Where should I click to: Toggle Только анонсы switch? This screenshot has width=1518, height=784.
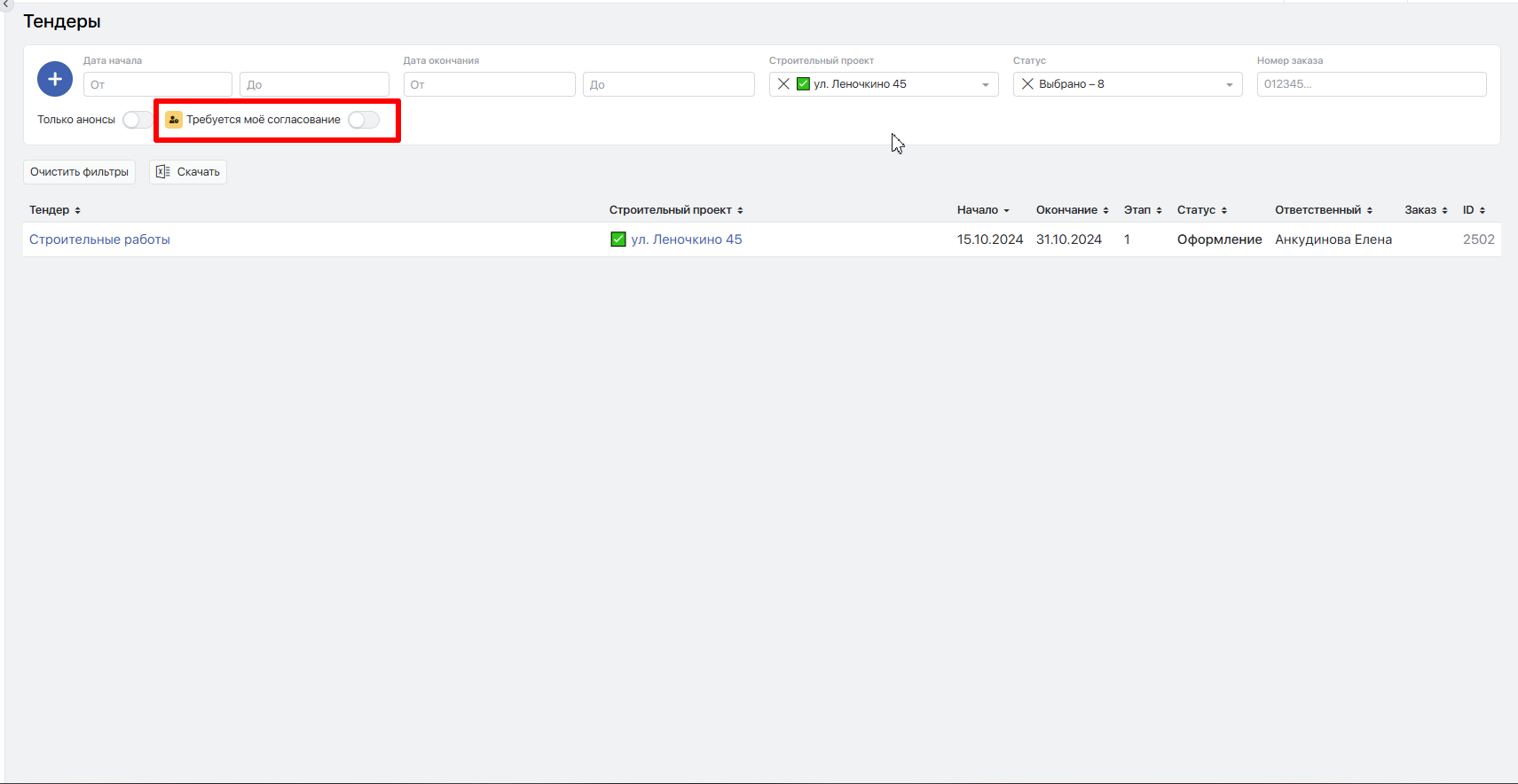click(137, 120)
